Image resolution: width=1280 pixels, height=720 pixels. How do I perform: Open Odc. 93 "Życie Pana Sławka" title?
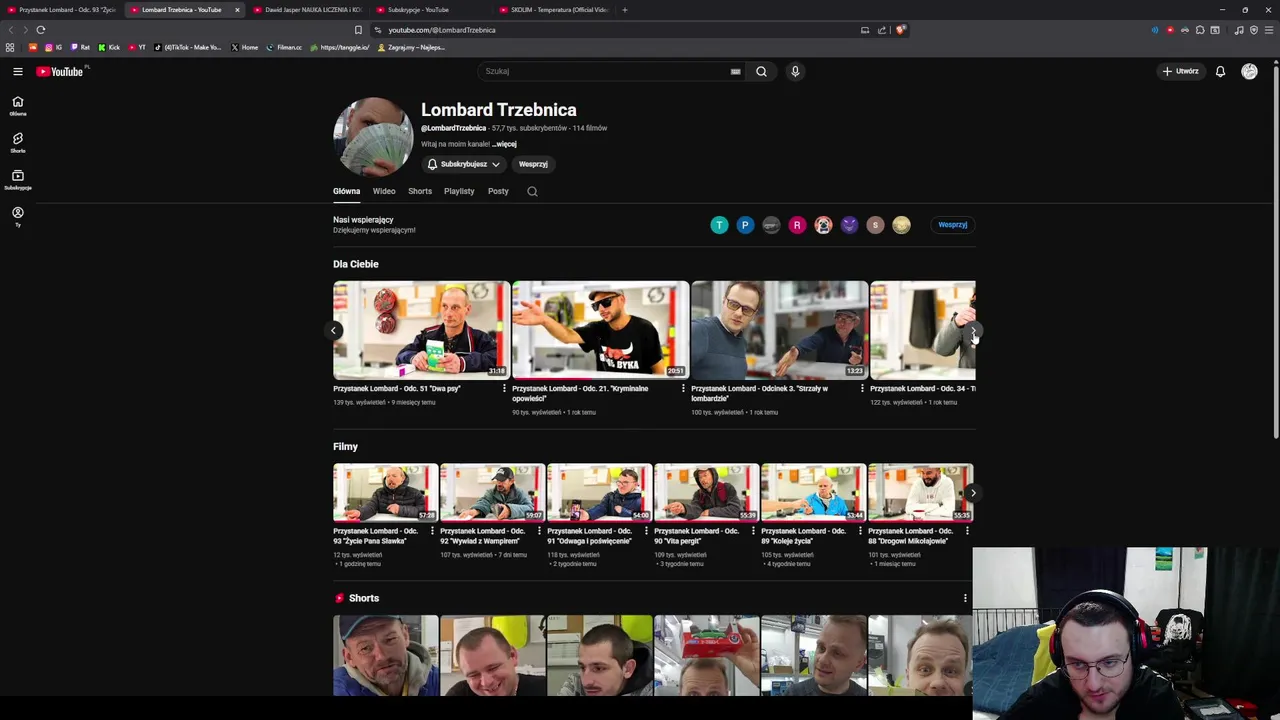coord(378,536)
